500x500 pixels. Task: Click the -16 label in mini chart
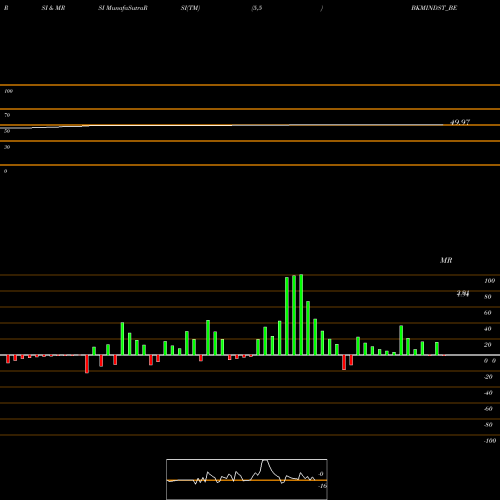click(323, 486)
